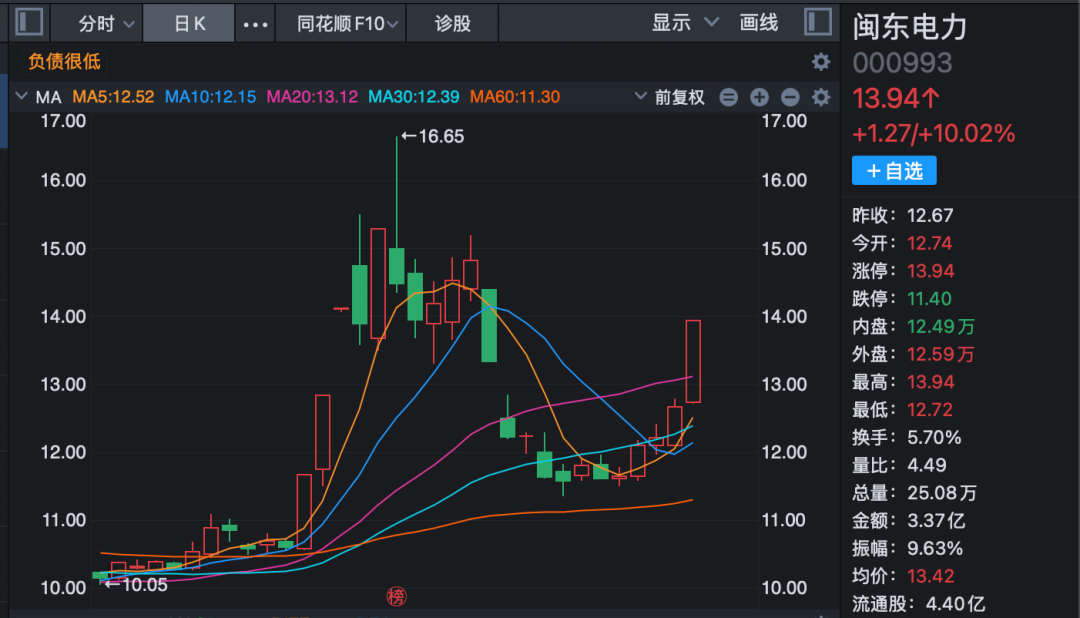Toggle the right panel layout icon
Viewport: 1080px width, 618px height.
pyautogui.click(x=818, y=21)
